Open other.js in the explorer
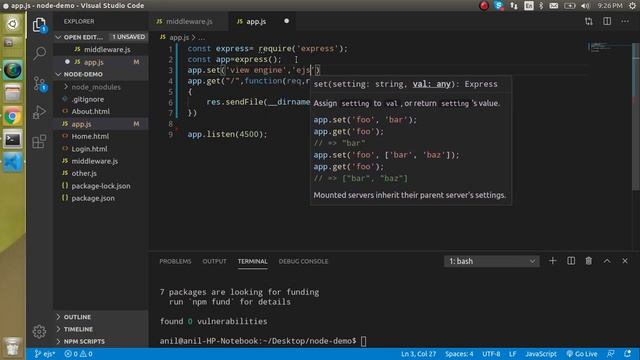Image resolution: width=640 pixels, height=360 pixels. pyautogui.click(x=84, y=173)
